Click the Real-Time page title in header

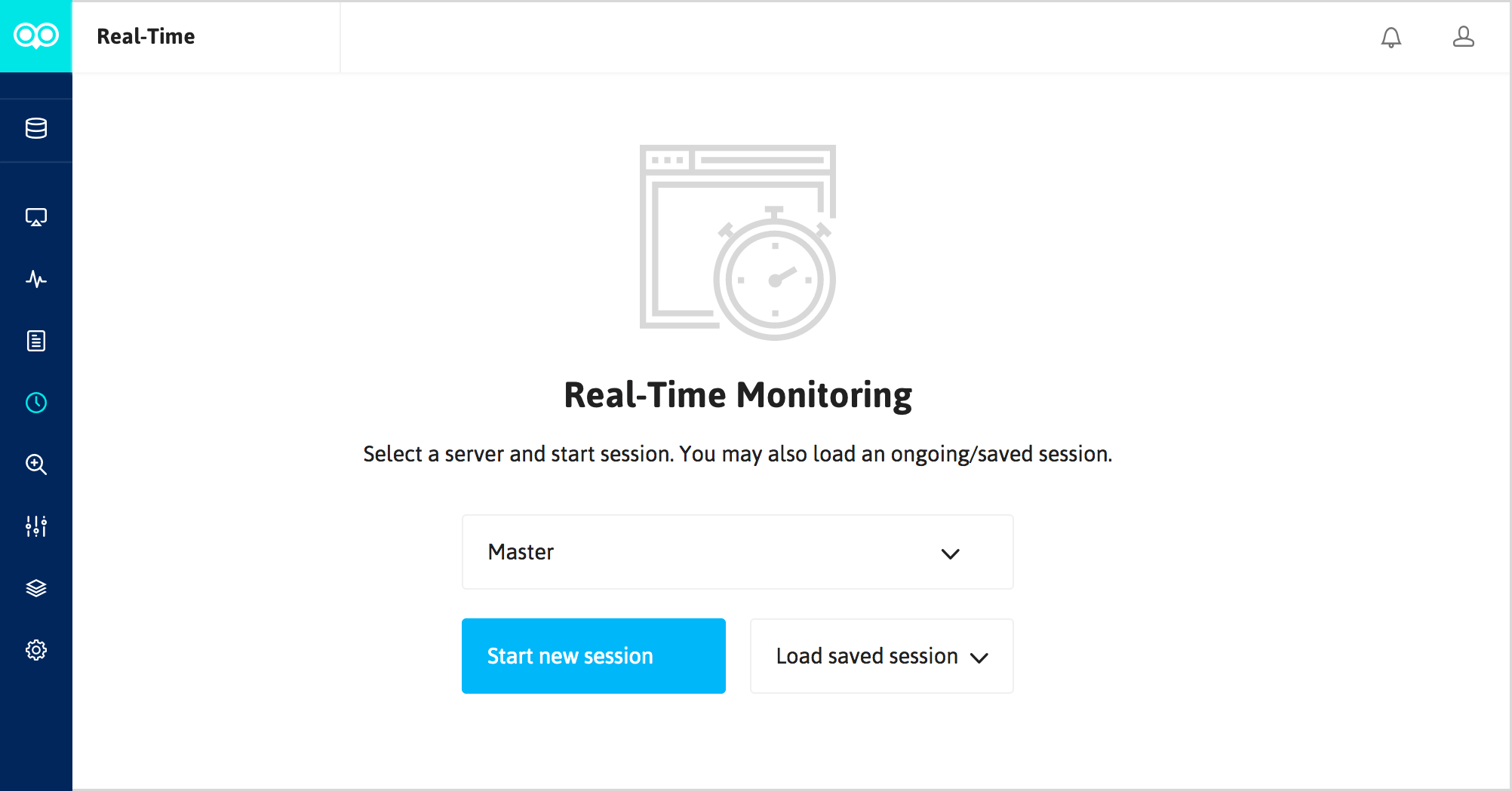pyautogui.click(x=146, y=36)
